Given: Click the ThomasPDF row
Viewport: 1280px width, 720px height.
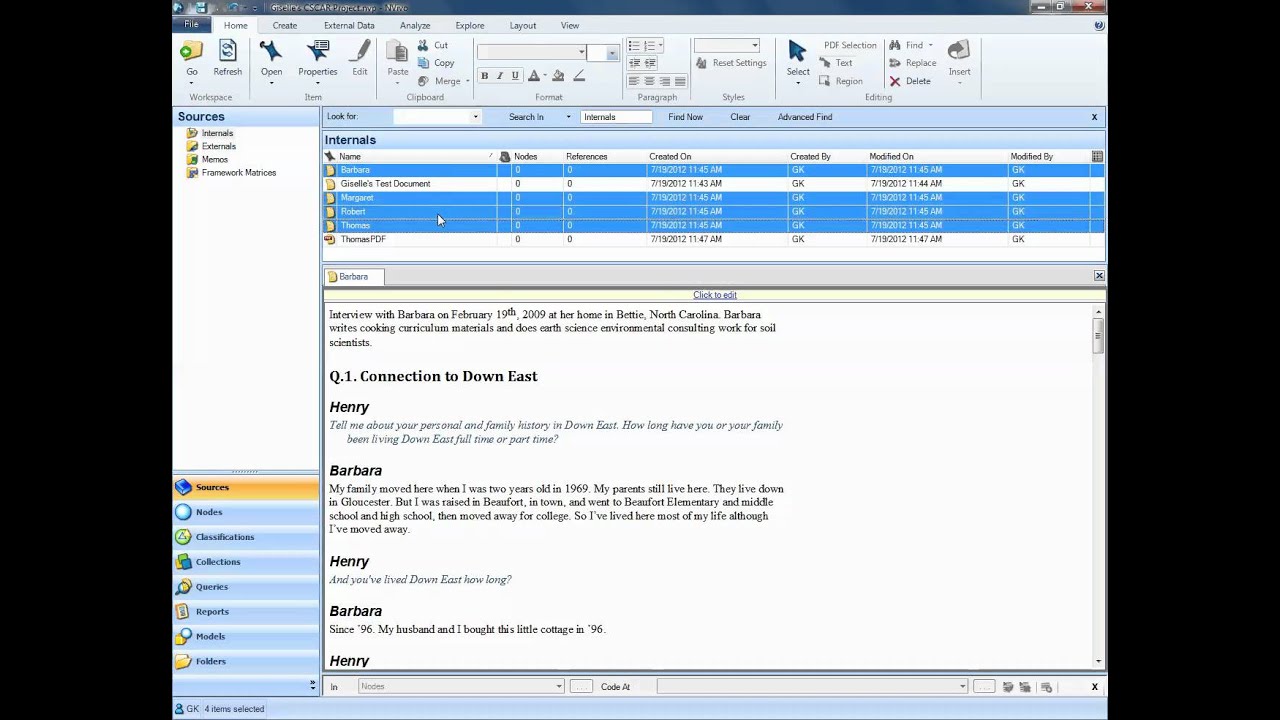Looking at the screenshot, I should (x=714, y=239).
